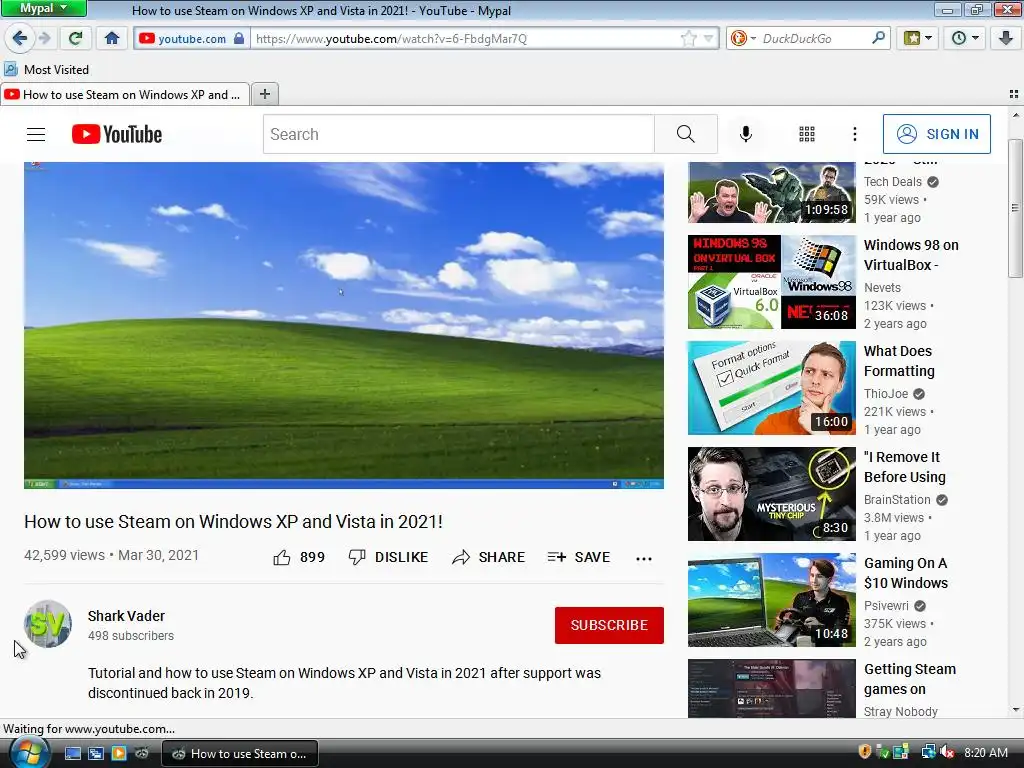
Task: Open the Windows 98 on VirtualBox thumbnail
Action: [x=771, y=282]
